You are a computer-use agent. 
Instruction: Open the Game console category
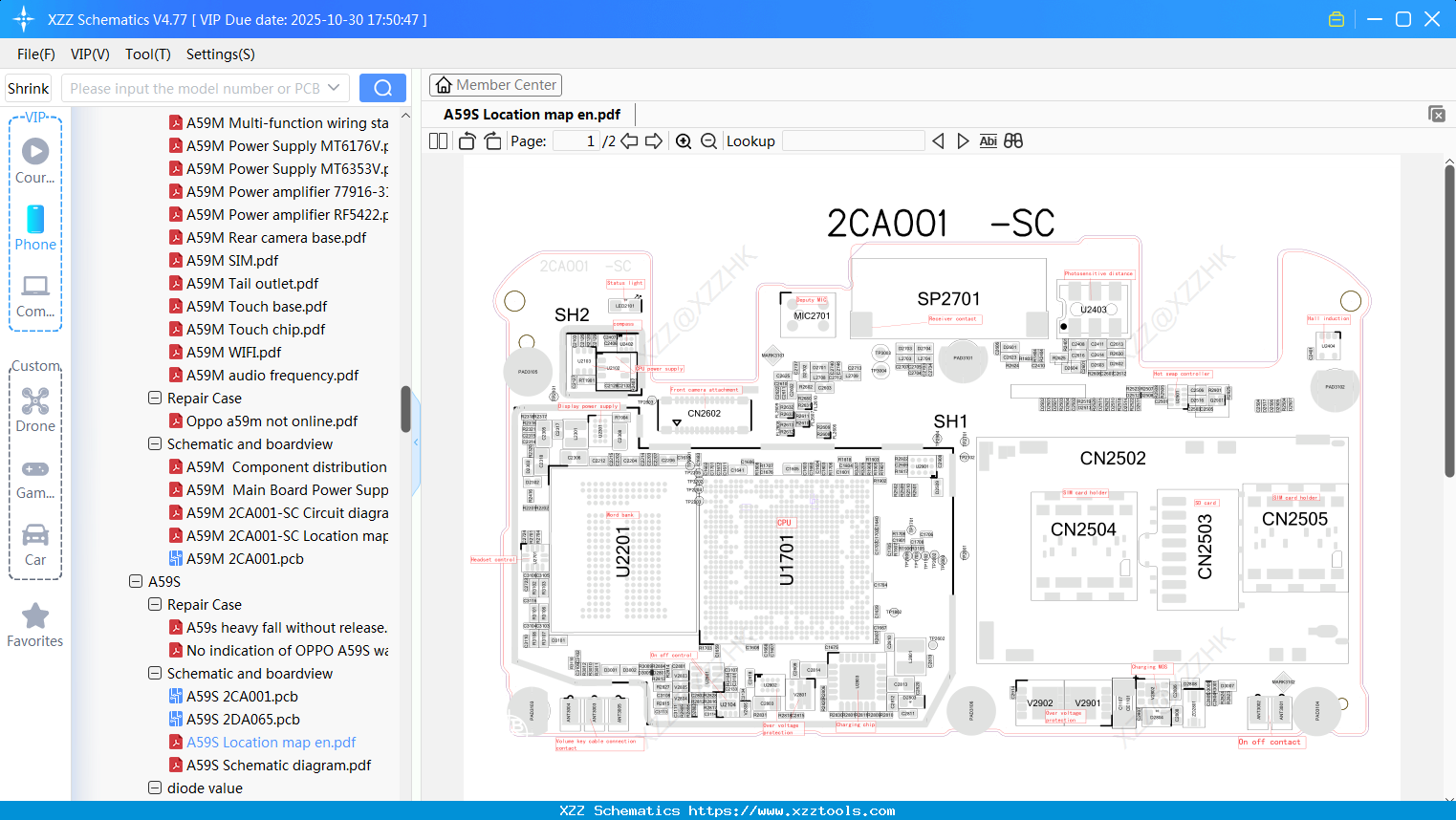pyautogui.click(x=35, y=478)
